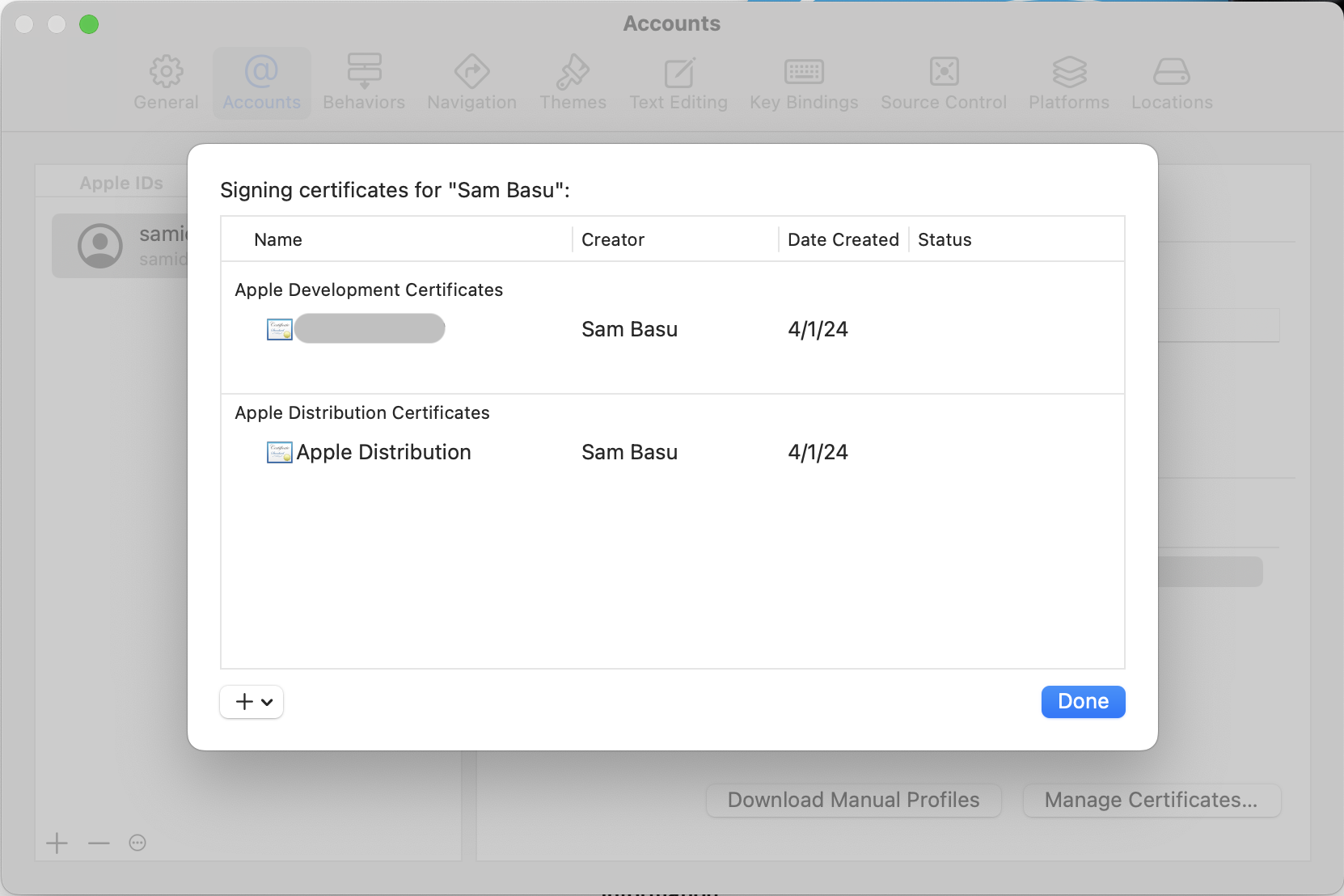
Task: Open the Key Bindings preferences tab
Action: point(804,83)
